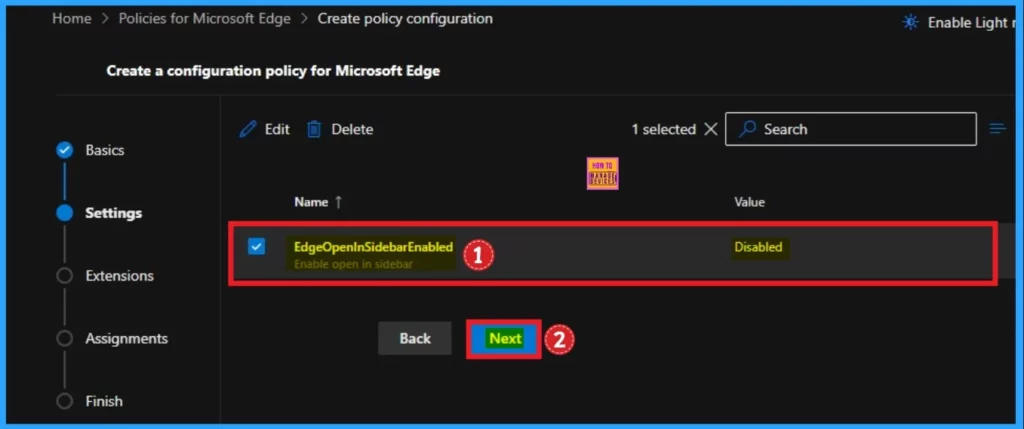
Task: Clear selection with the X icon
Action: [711, 129]
